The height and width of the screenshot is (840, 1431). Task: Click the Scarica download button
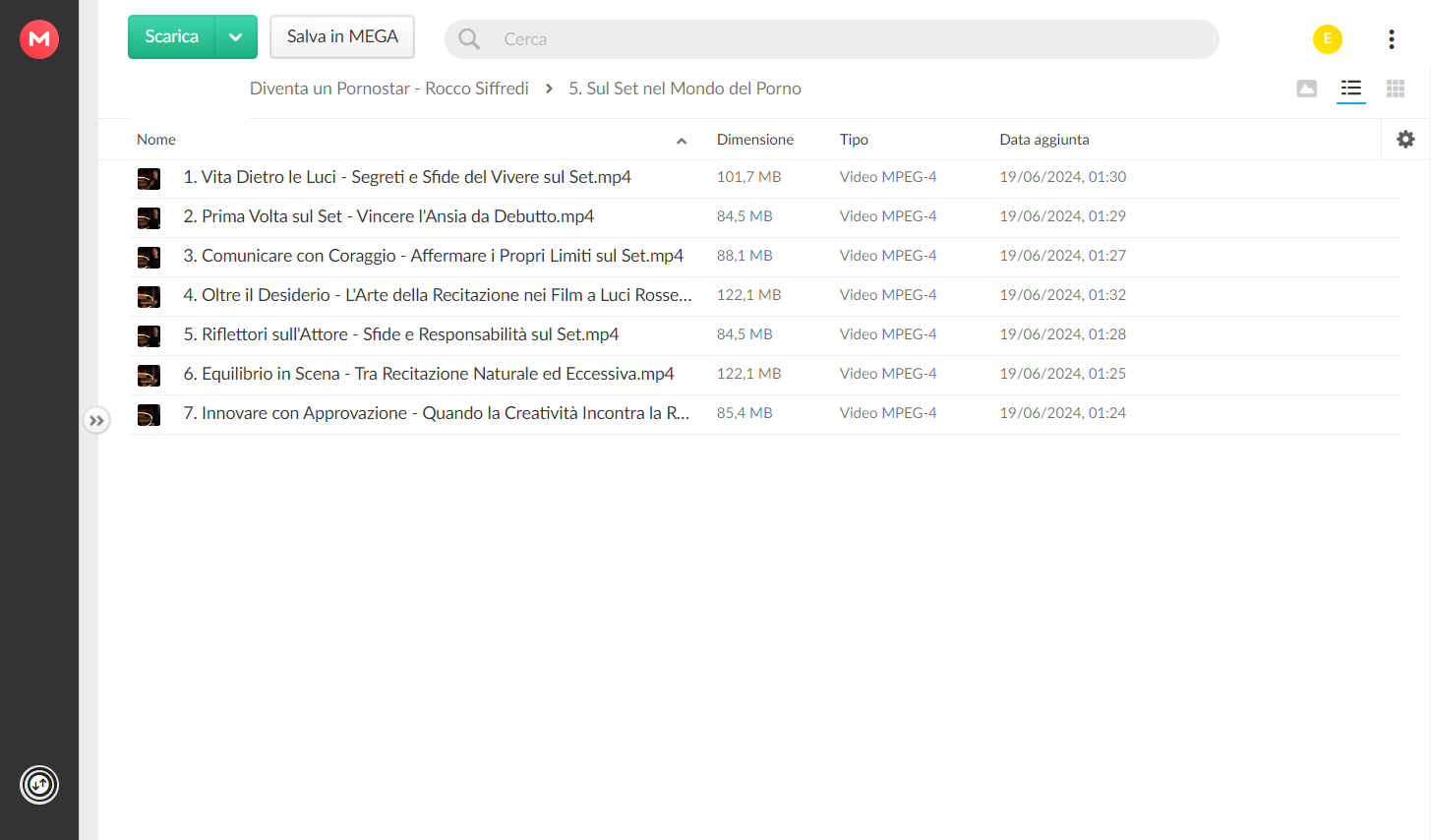coord(172,37)
